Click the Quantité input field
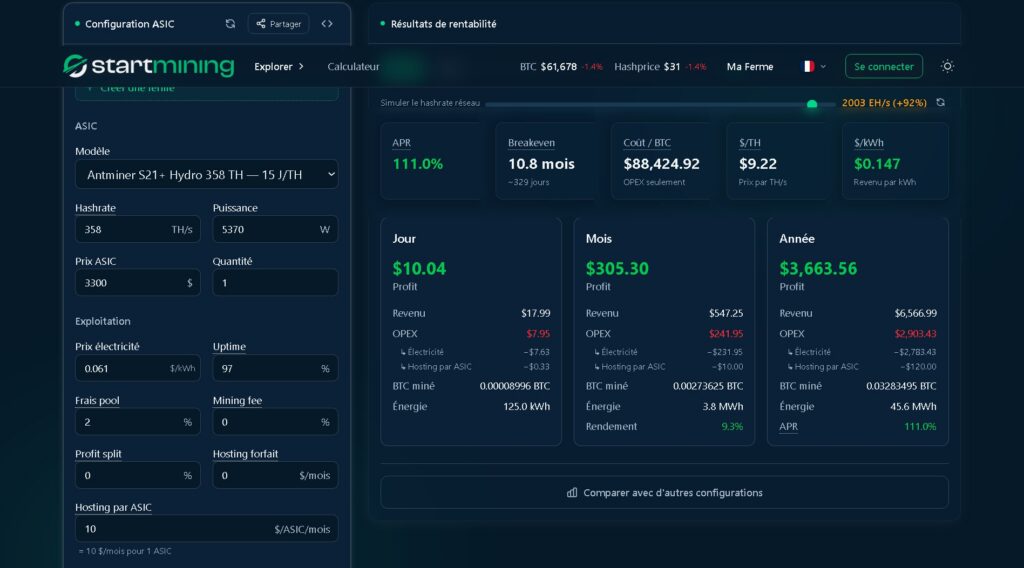 tap(275, 283)
